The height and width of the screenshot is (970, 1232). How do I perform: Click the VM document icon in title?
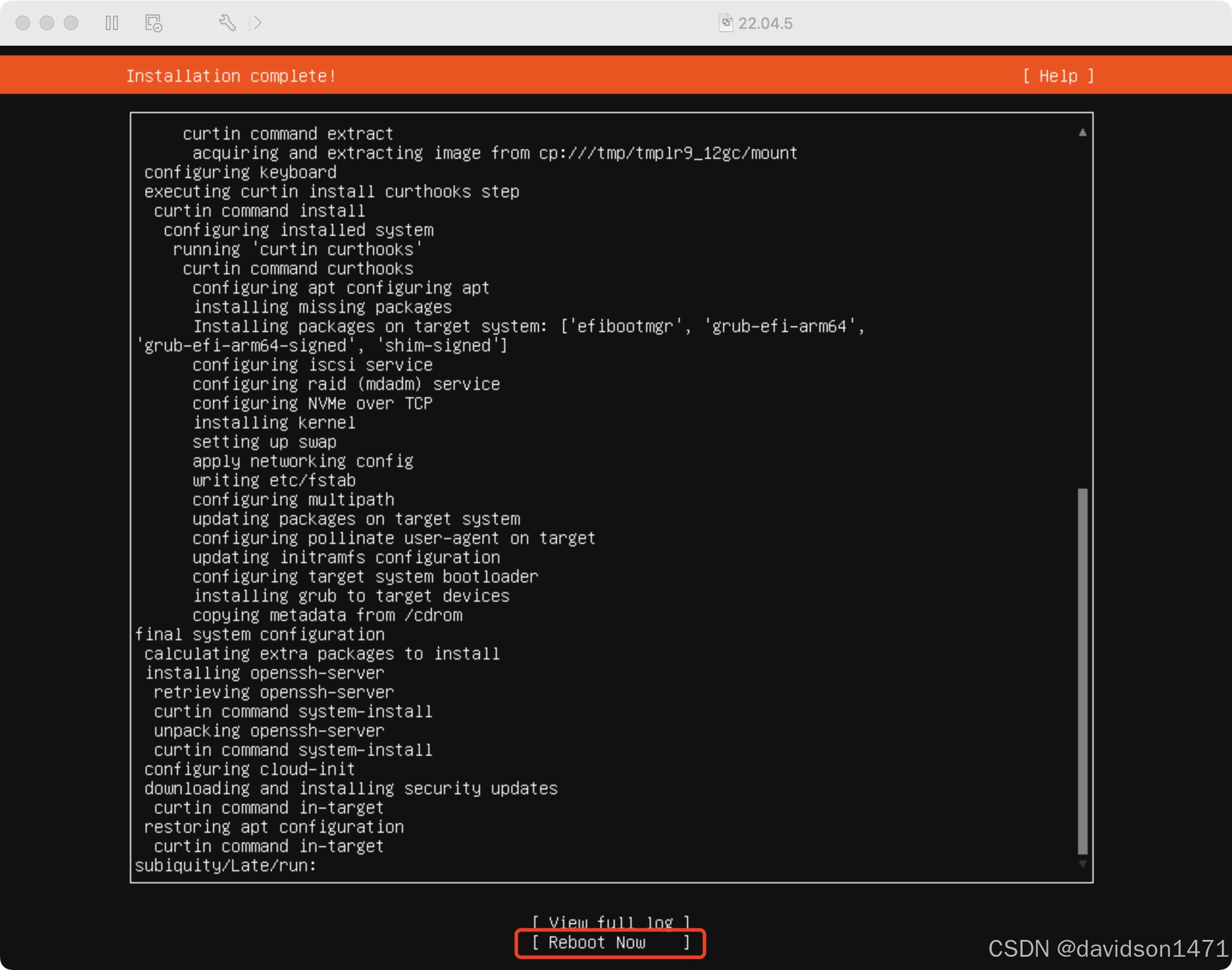pyautogui.click(x=726, y=23)
